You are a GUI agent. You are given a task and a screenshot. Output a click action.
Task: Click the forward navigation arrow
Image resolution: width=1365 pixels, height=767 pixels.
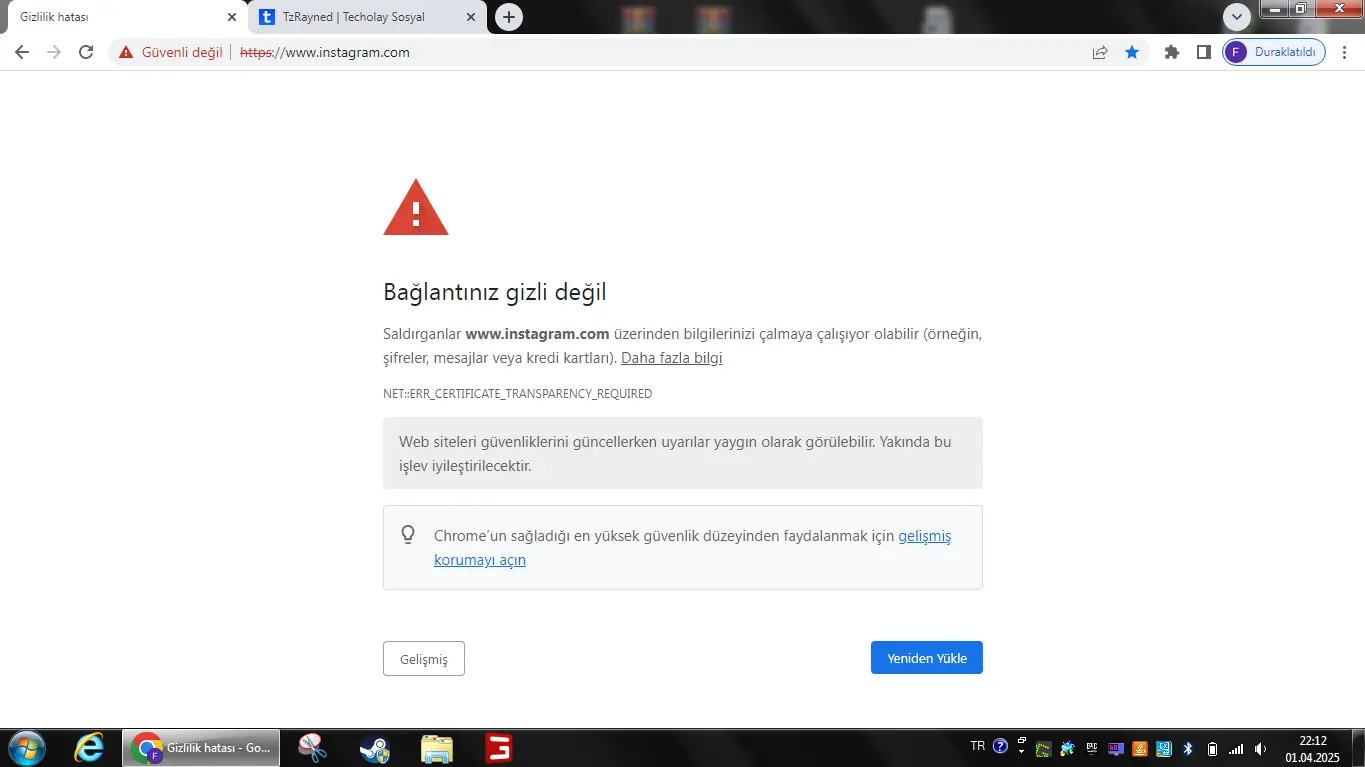(54, 52)
